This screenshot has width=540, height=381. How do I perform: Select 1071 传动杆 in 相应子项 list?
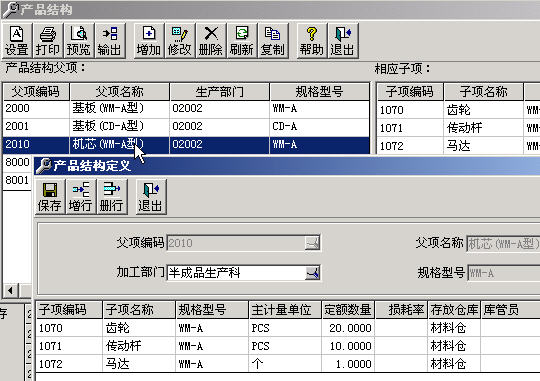click(x=458, y=128)
